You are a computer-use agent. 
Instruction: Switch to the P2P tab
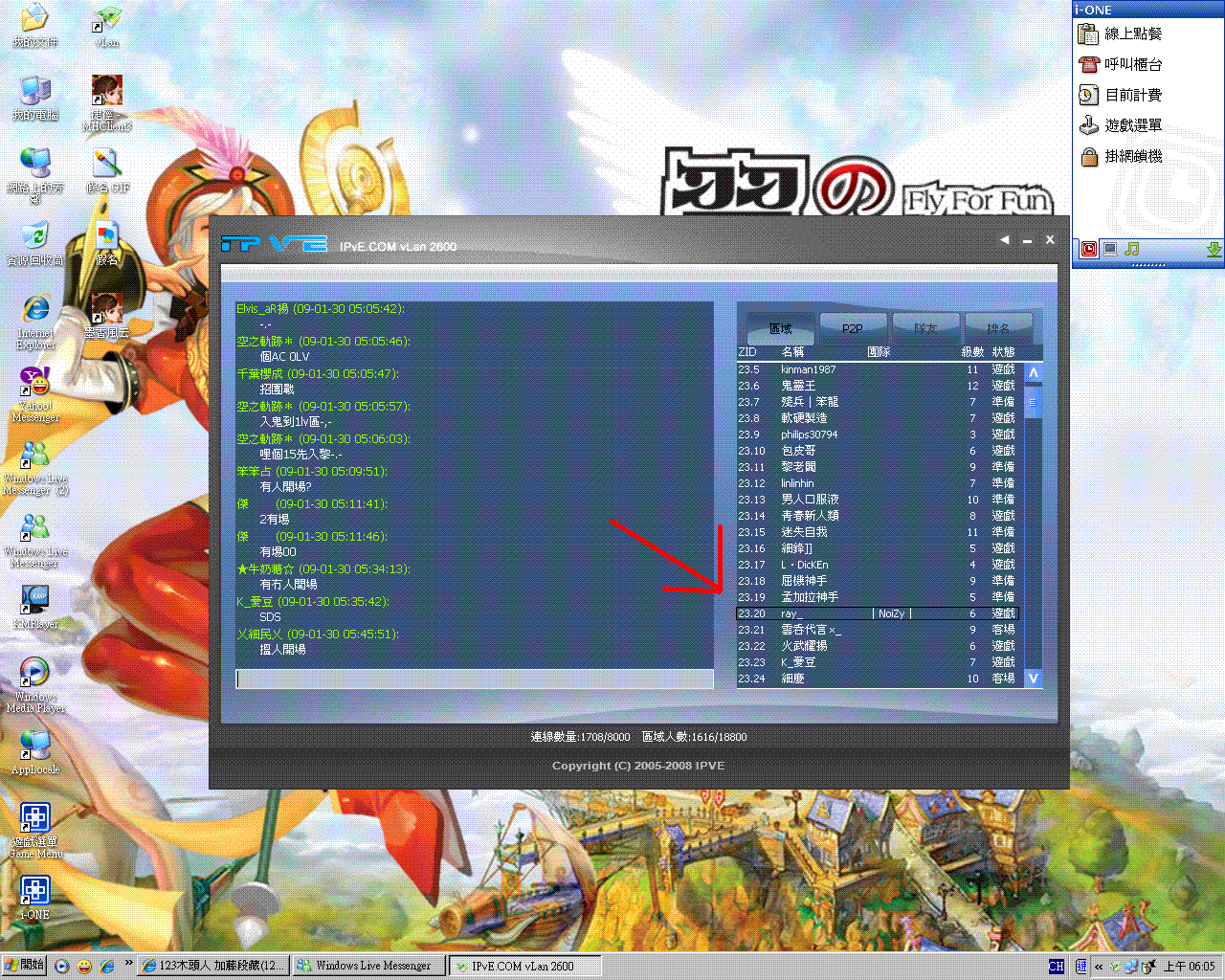pos(851,326)
